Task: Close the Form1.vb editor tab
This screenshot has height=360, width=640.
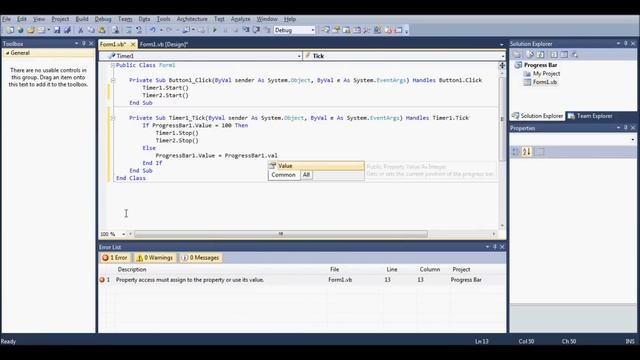Action: tap(133, 44)
